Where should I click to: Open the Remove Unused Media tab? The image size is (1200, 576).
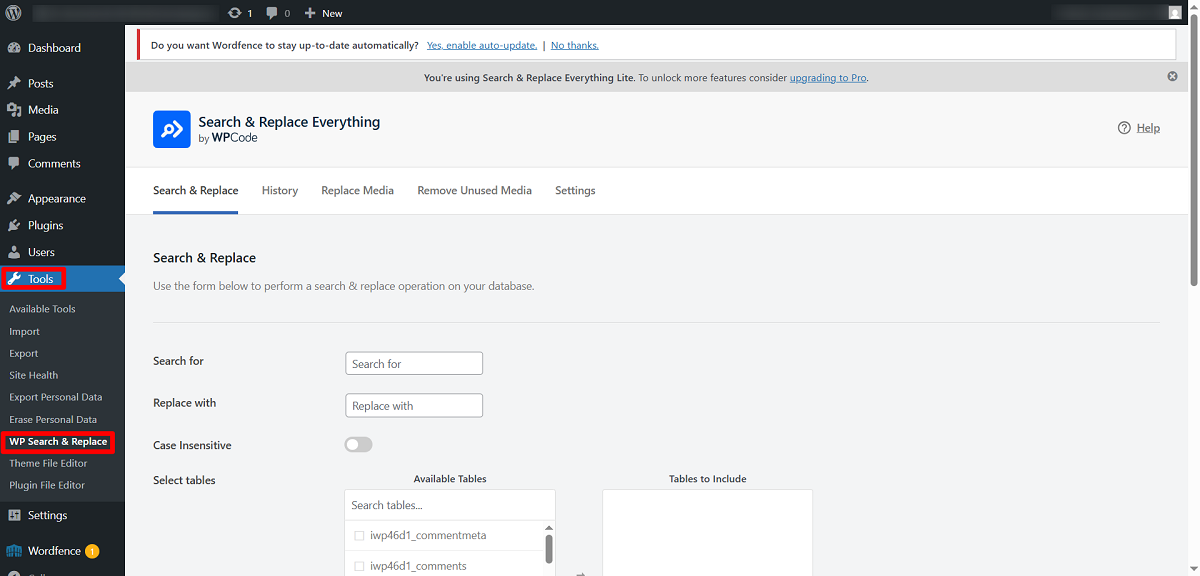point(474,190)
